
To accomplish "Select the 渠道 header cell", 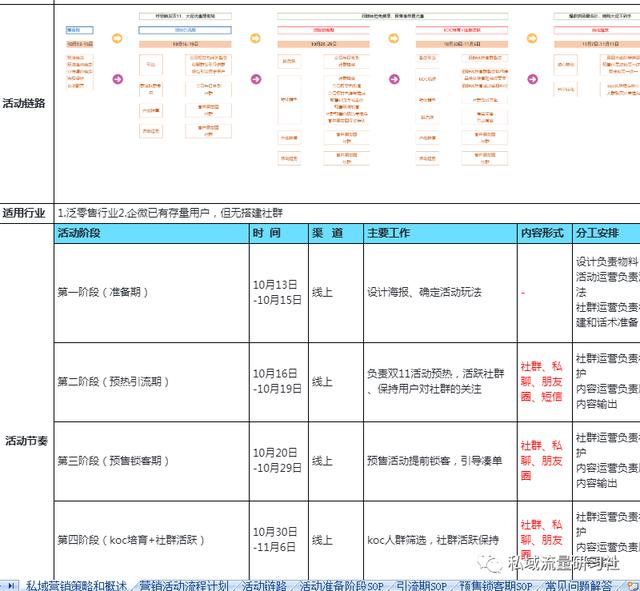I will pyautogui.click(x=336, y=233).
